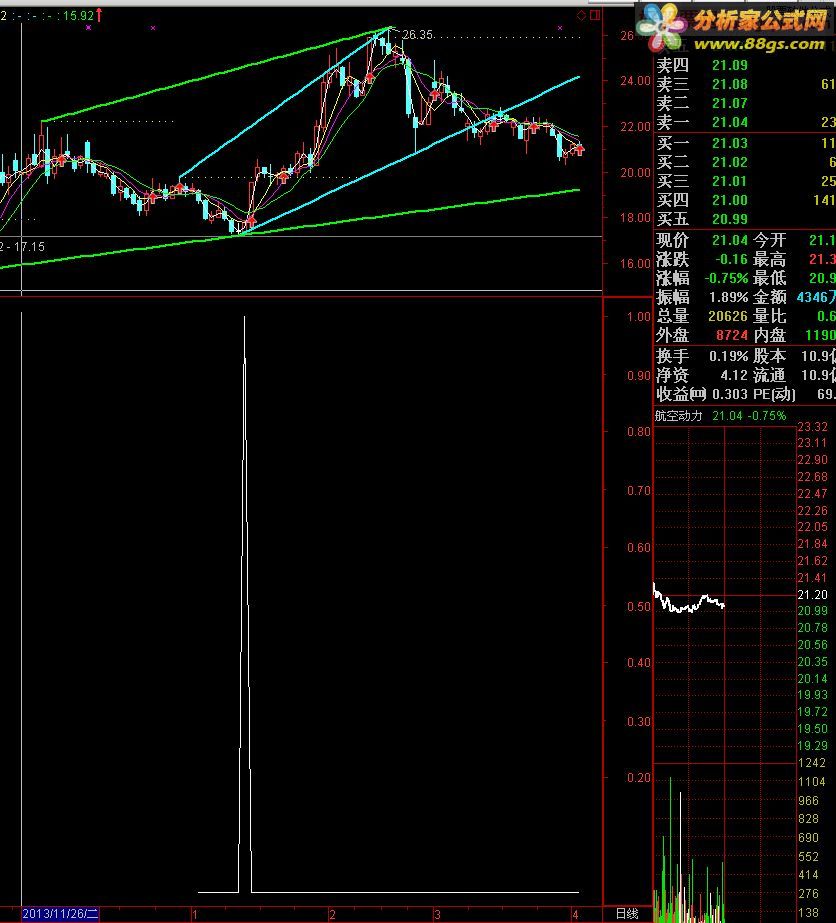
Task: Click the PE(动) label
Action: [774, 394]
